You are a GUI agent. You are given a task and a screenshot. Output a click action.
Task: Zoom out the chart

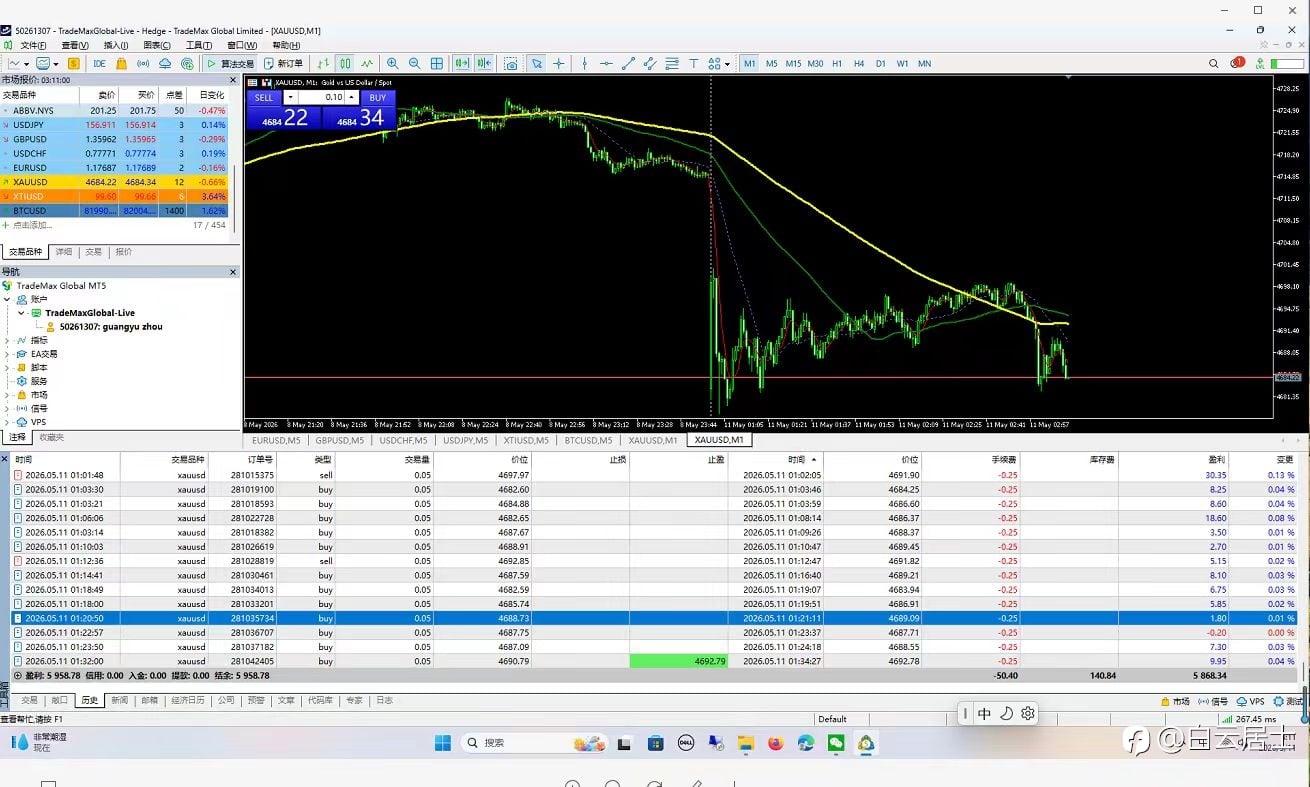tap(414, 63)
